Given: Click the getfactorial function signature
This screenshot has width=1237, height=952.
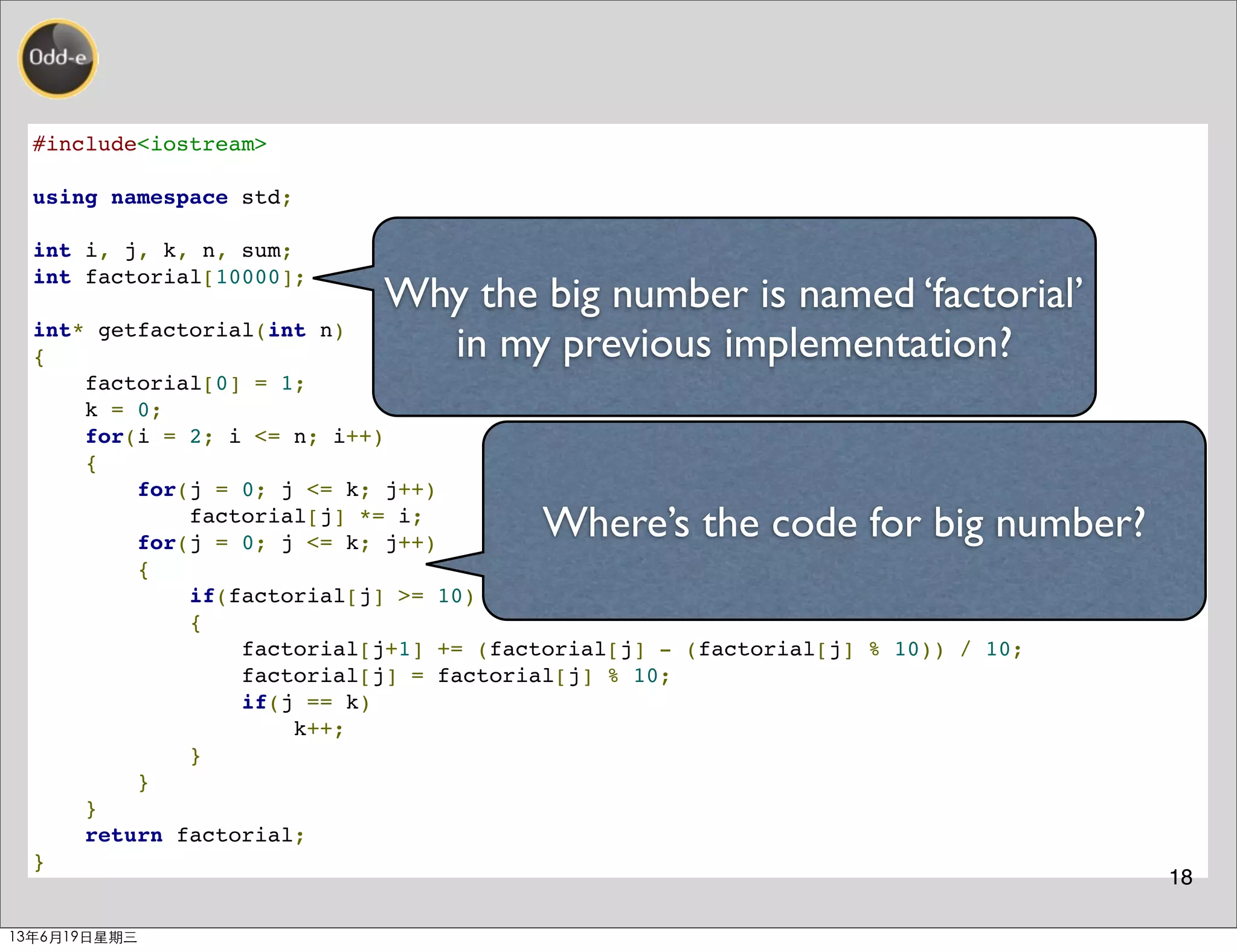Looking at the screenshot, I should (x=188, y=330).
